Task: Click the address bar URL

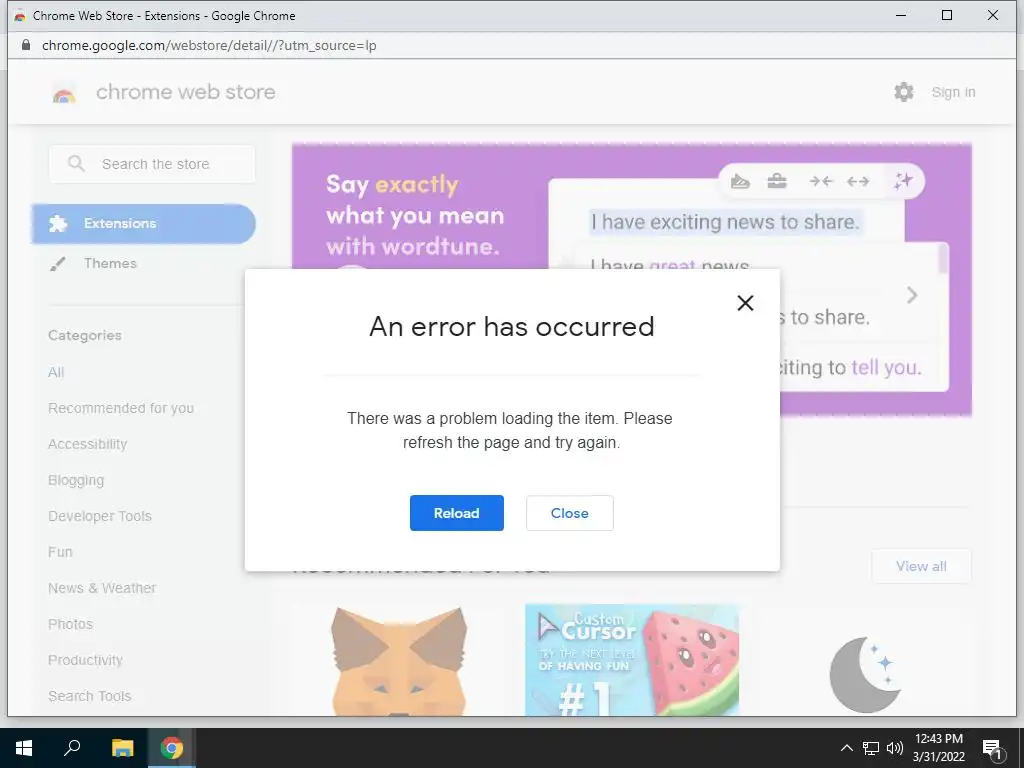Action: [209, 45]
